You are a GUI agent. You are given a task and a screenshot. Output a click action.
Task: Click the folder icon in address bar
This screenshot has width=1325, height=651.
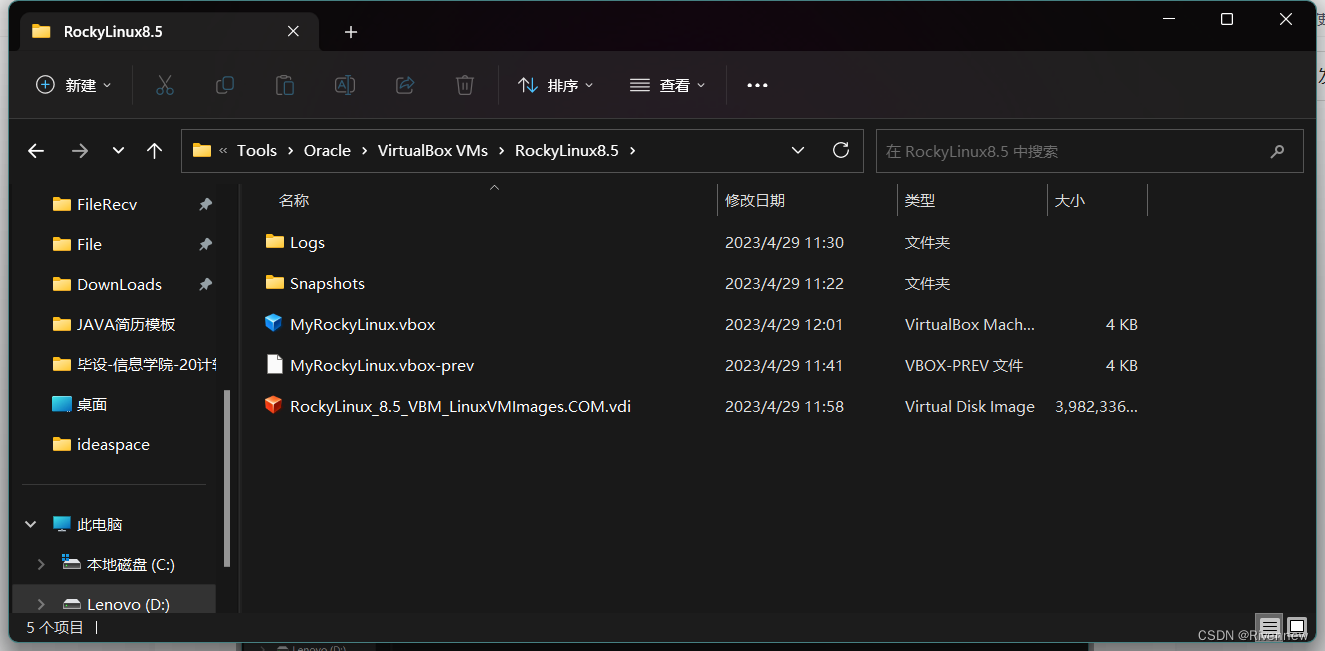click(x=202, y=150)
